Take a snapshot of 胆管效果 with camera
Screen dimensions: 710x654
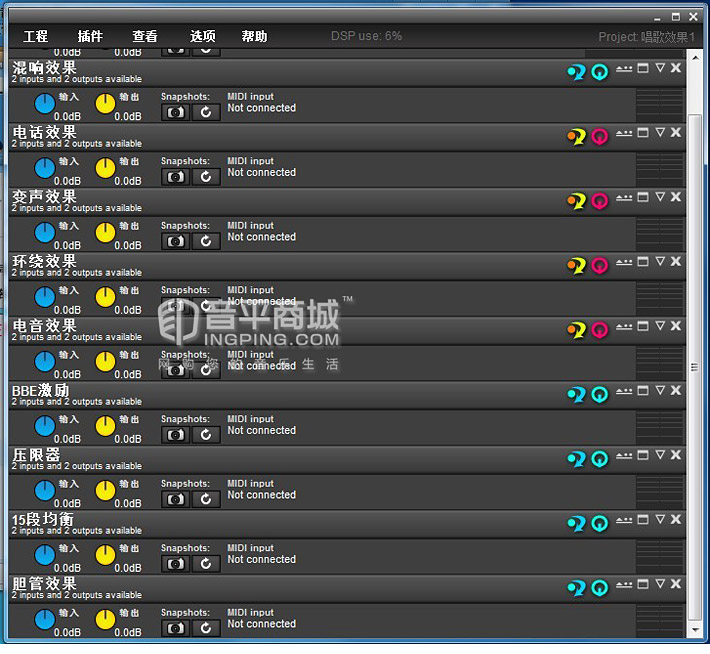pyautogui.click(x=176, y=628)
